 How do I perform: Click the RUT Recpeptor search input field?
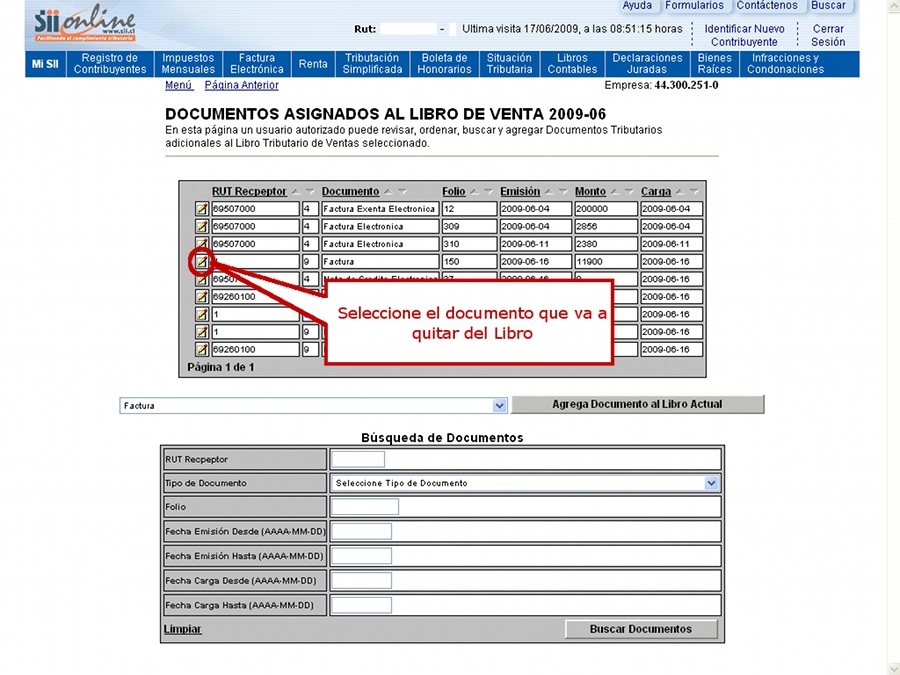[357, 459]
